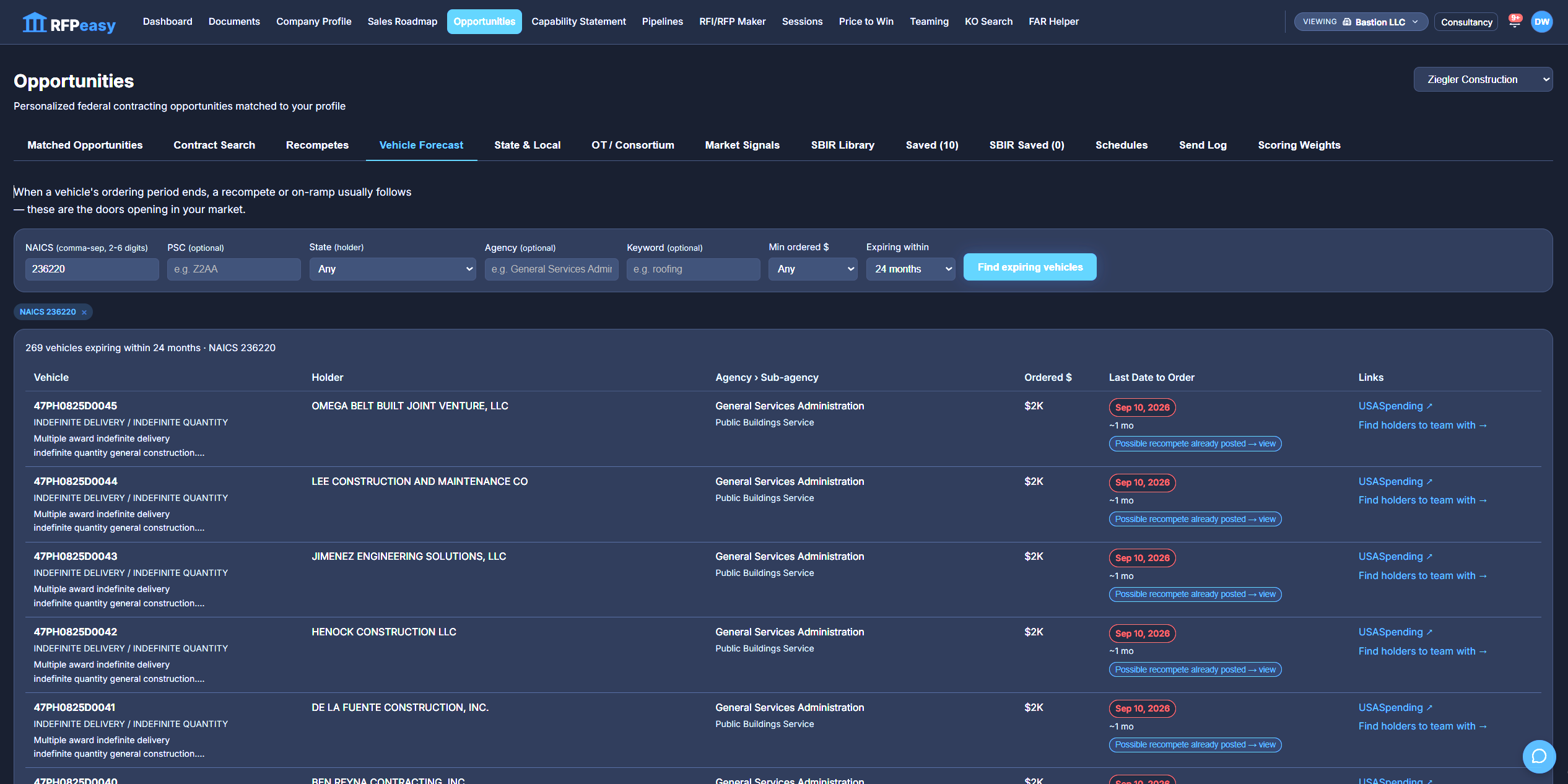Find holders to team with for 47PH0825D0044
This screenshot has width=1568, height=784.
coord(1422,500)
